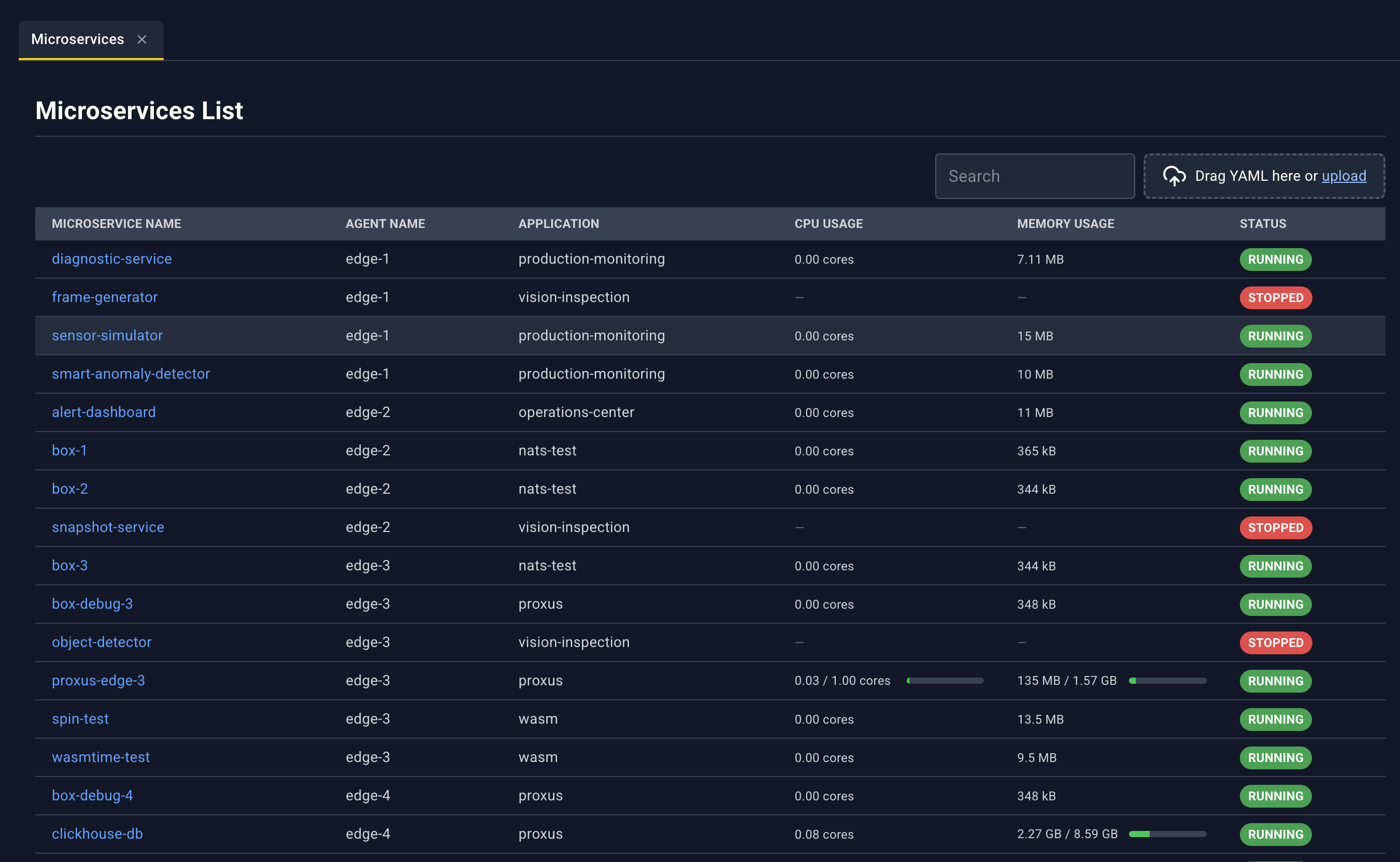Viewport: 1400px width, 862px height.
Task: Open the upload link for YAML
Action: tap(1344, 176)
